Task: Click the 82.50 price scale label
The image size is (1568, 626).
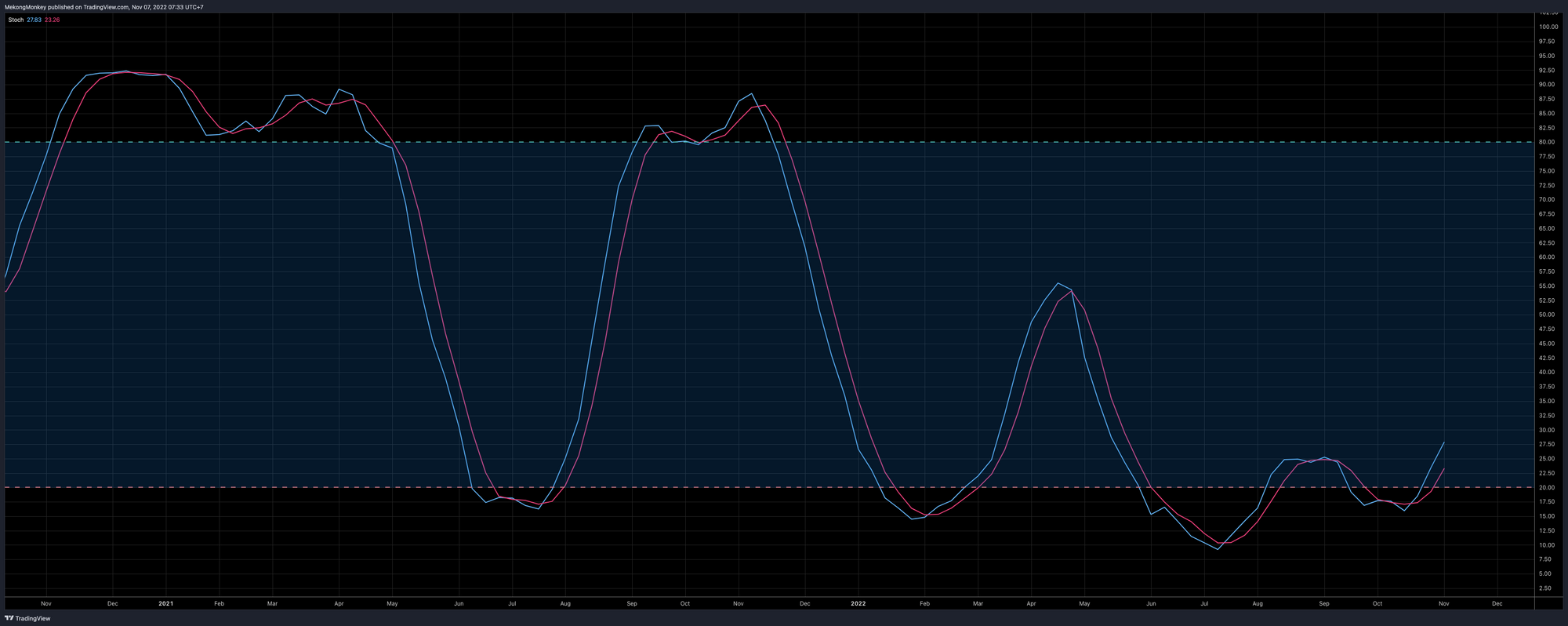Action: 1546,128
